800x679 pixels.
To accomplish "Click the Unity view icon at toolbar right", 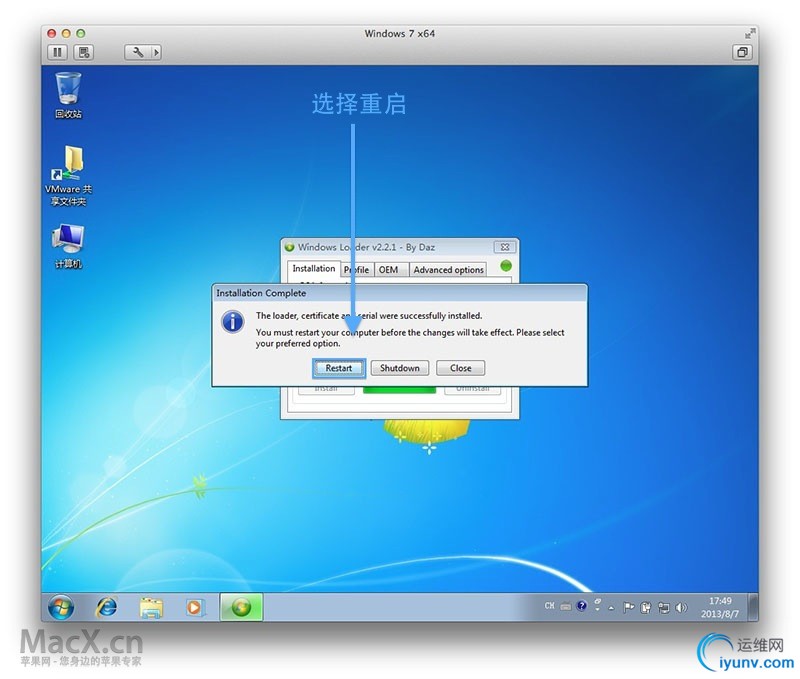I will [x=742, y=52].
